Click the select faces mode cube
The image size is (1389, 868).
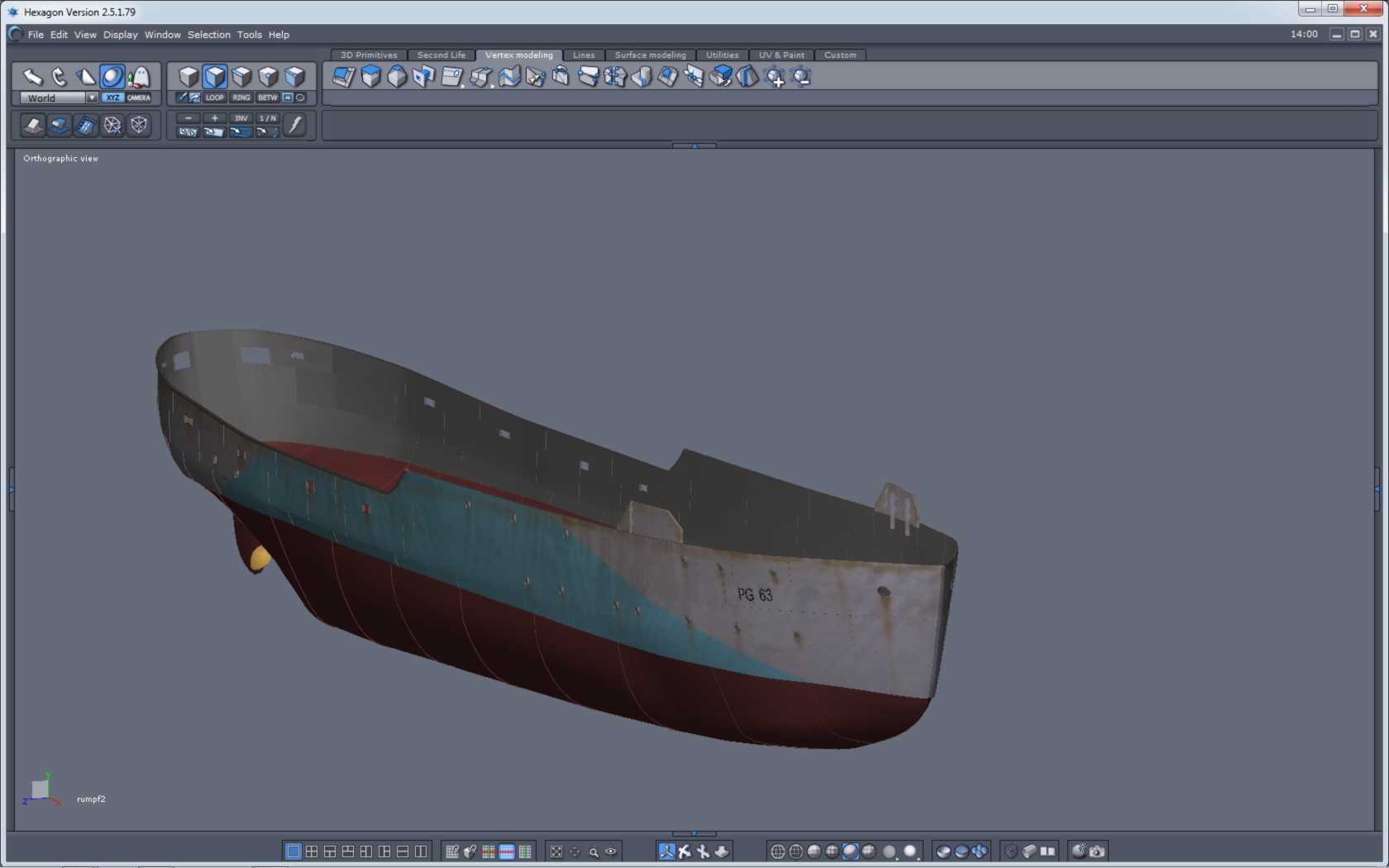pos(215,77)
